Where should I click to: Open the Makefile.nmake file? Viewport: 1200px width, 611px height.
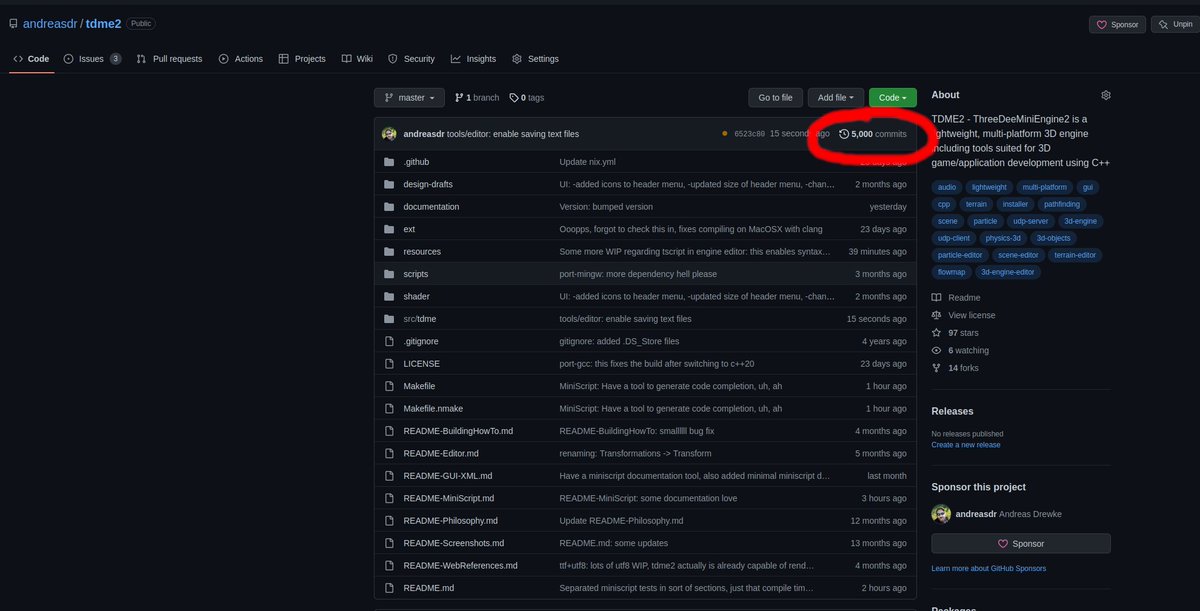pos(433,408)
